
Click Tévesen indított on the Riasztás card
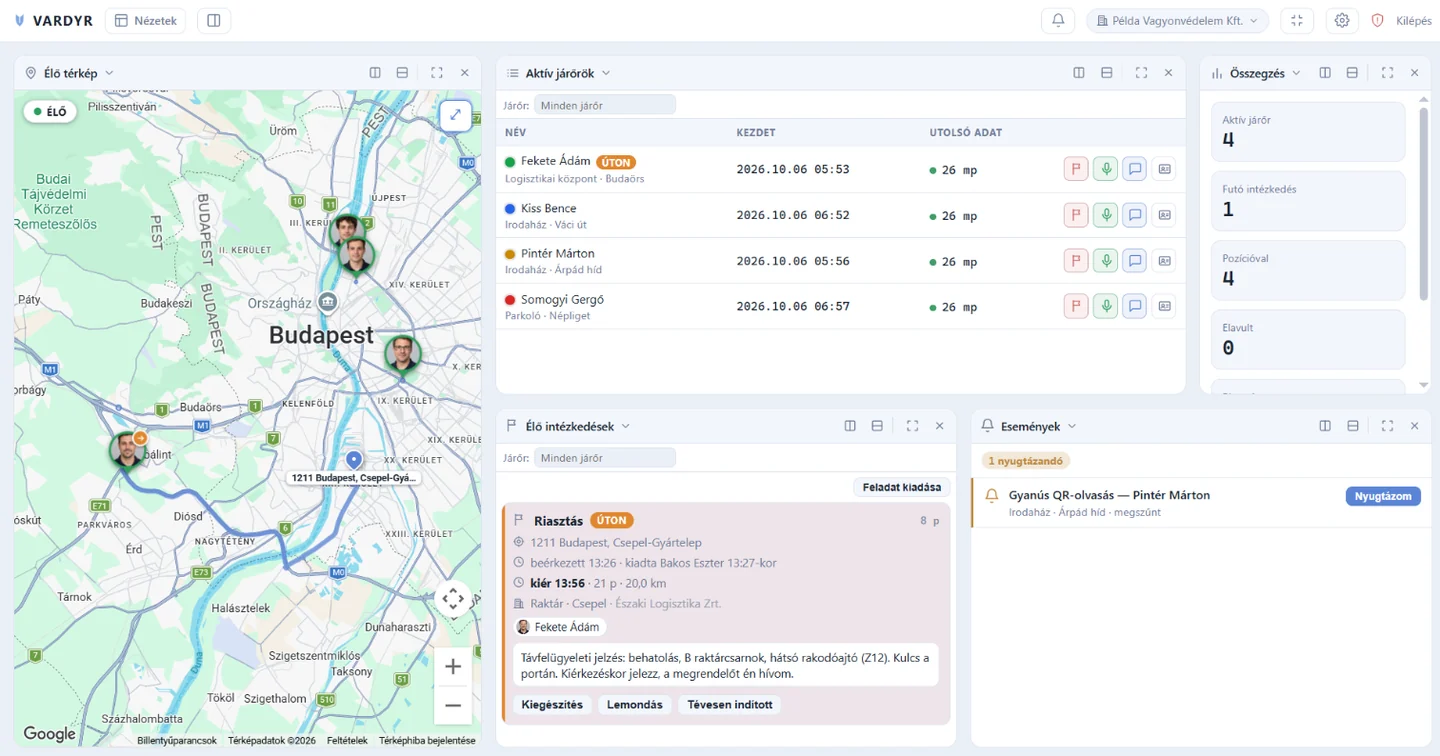[x=730, y=704]
